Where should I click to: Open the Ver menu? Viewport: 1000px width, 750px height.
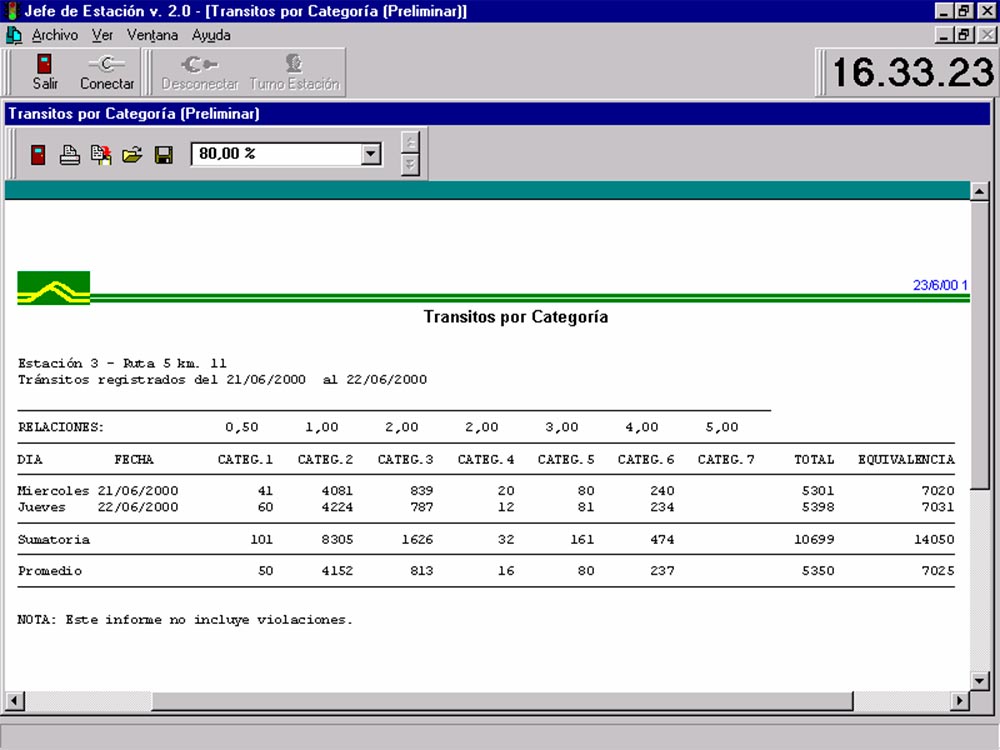point(102,35)
